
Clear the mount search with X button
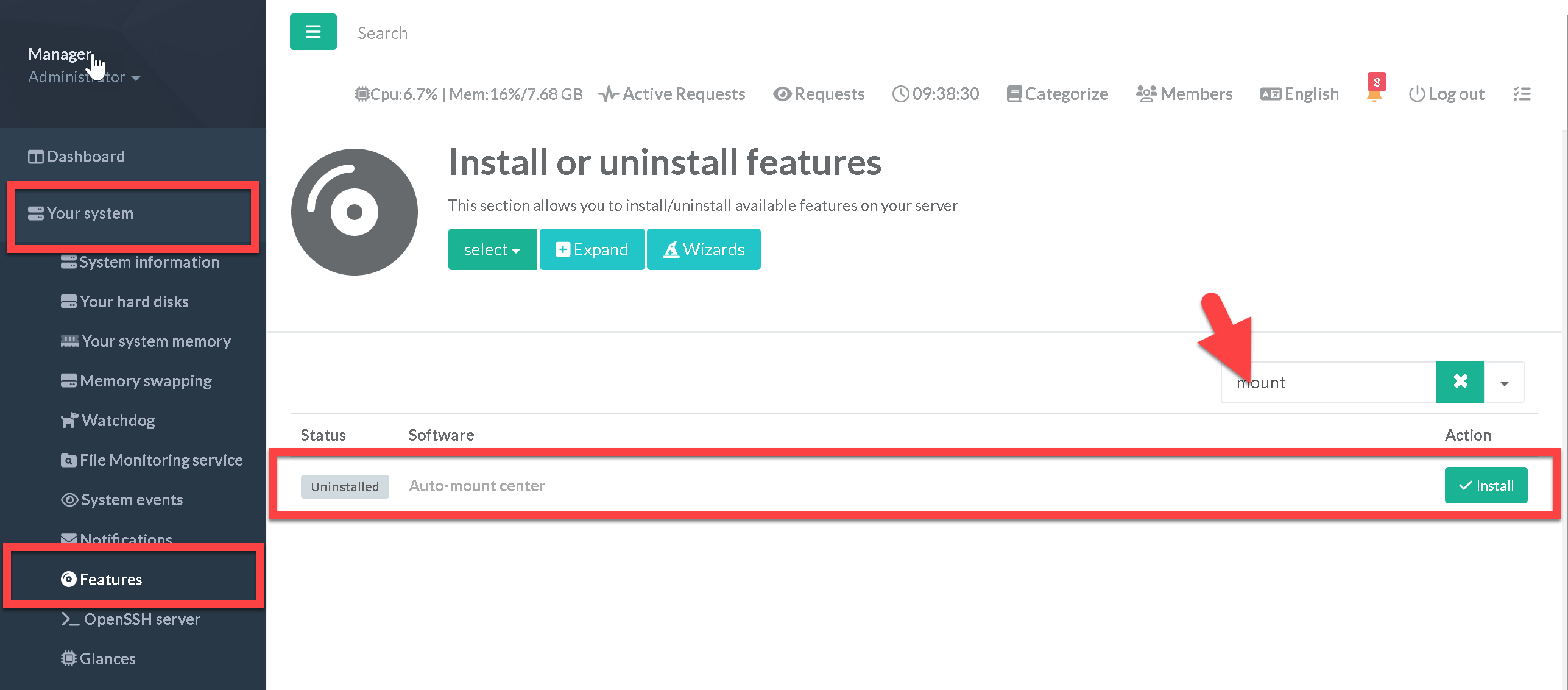[1460, 382]
